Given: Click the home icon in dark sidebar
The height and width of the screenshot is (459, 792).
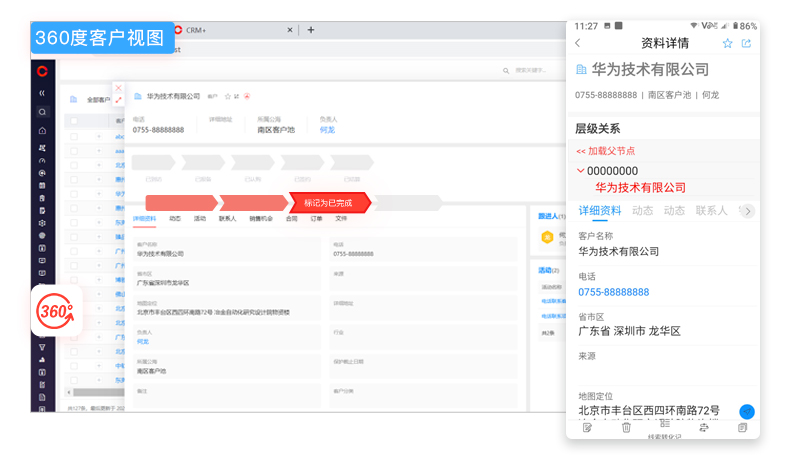Looking at the screenshot, I should pyautogui.click(x=42, y=130).
